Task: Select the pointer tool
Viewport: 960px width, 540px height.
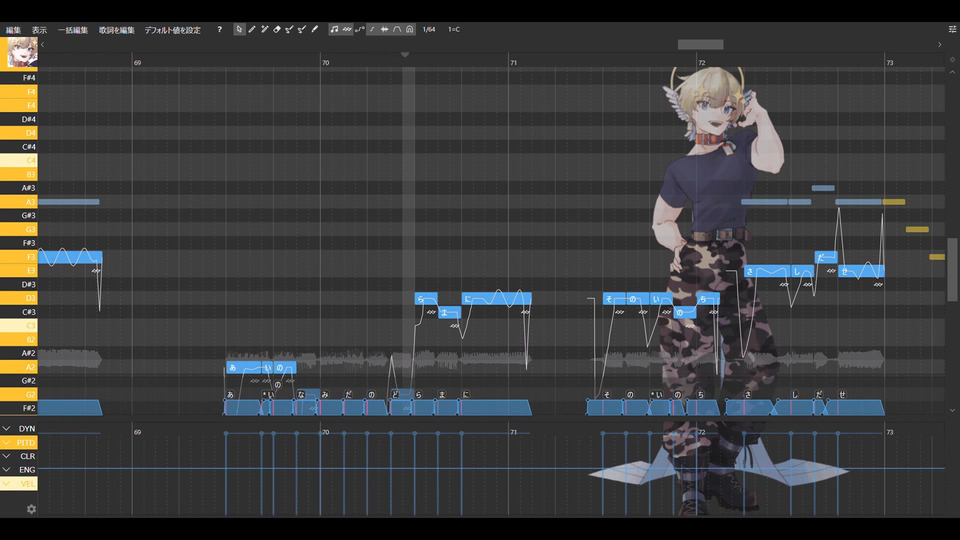Action: pyautogui.click(x=239, y=29)
